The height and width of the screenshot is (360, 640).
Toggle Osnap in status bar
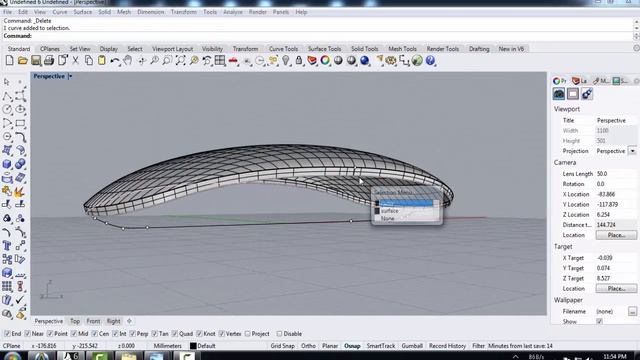tap(352, 346)
